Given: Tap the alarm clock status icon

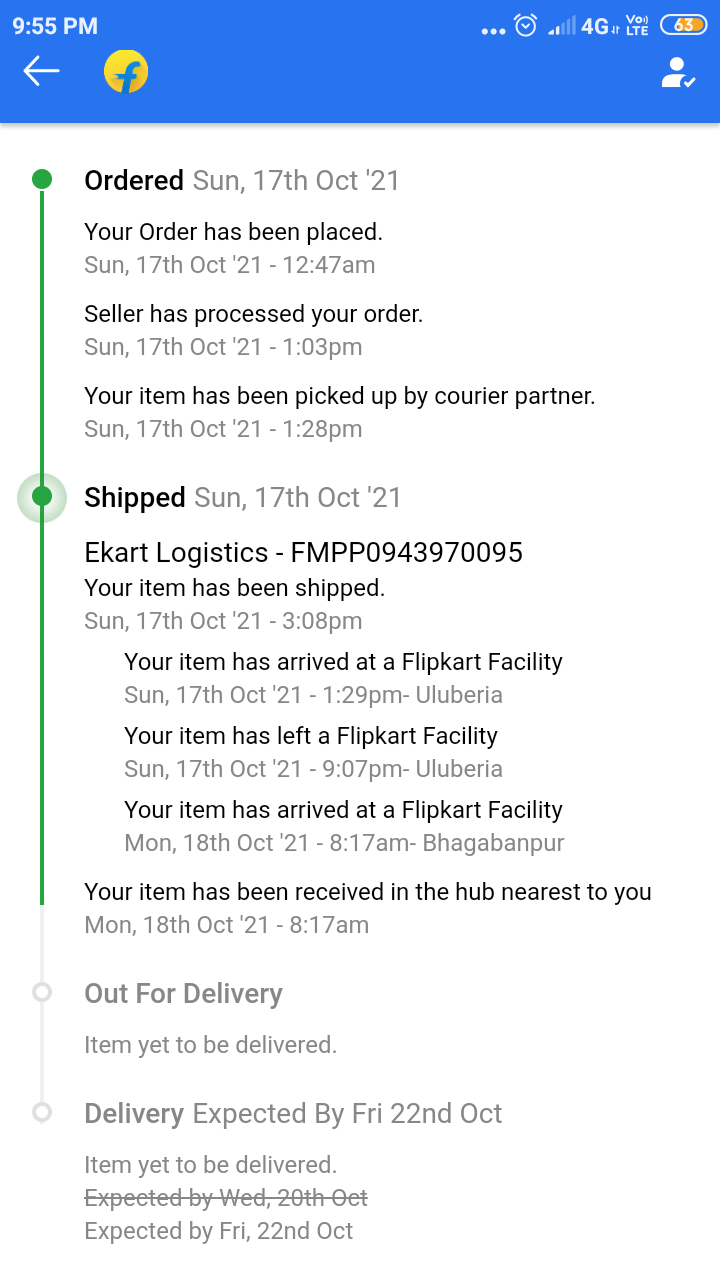Looking at the screenshot, I should [x=526, y=26].
